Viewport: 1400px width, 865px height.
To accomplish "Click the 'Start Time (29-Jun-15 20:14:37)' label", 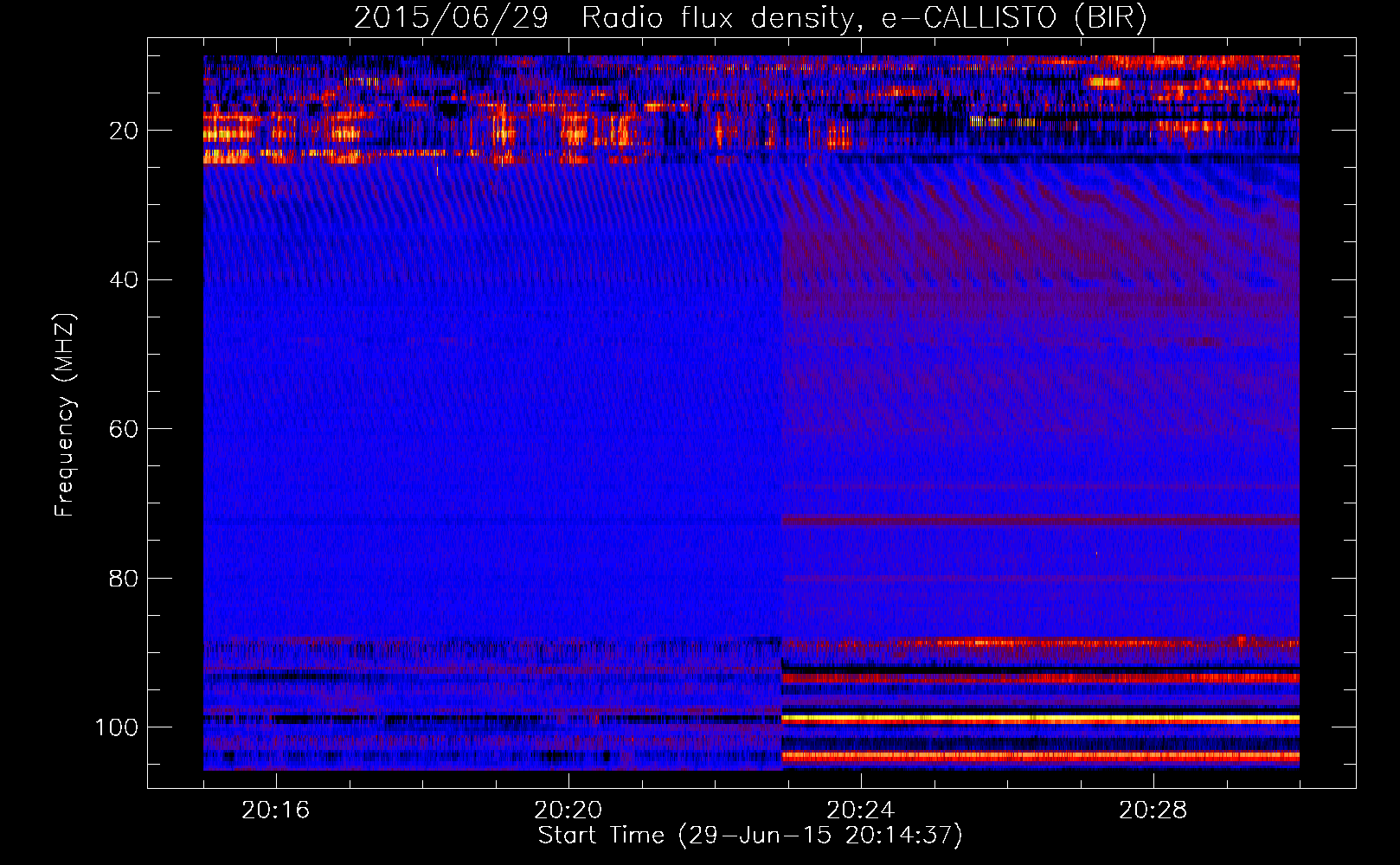I will coord(750,836).
